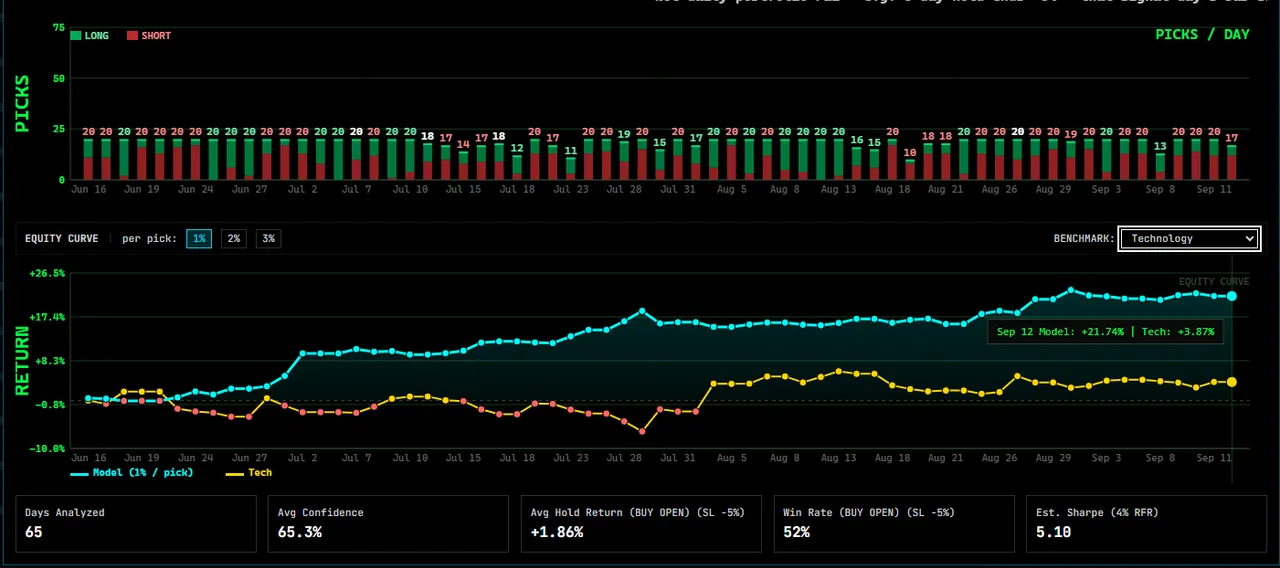Select the 3% per pick option

pyautogui.click(x=268, y=239)
